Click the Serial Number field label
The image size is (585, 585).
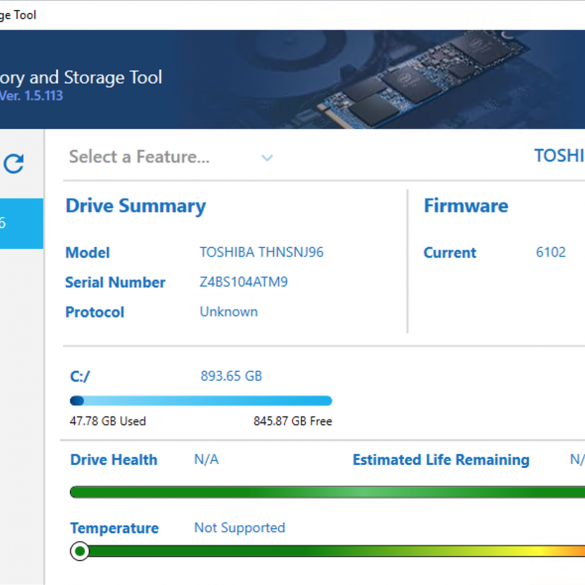[x=115, y=282]
